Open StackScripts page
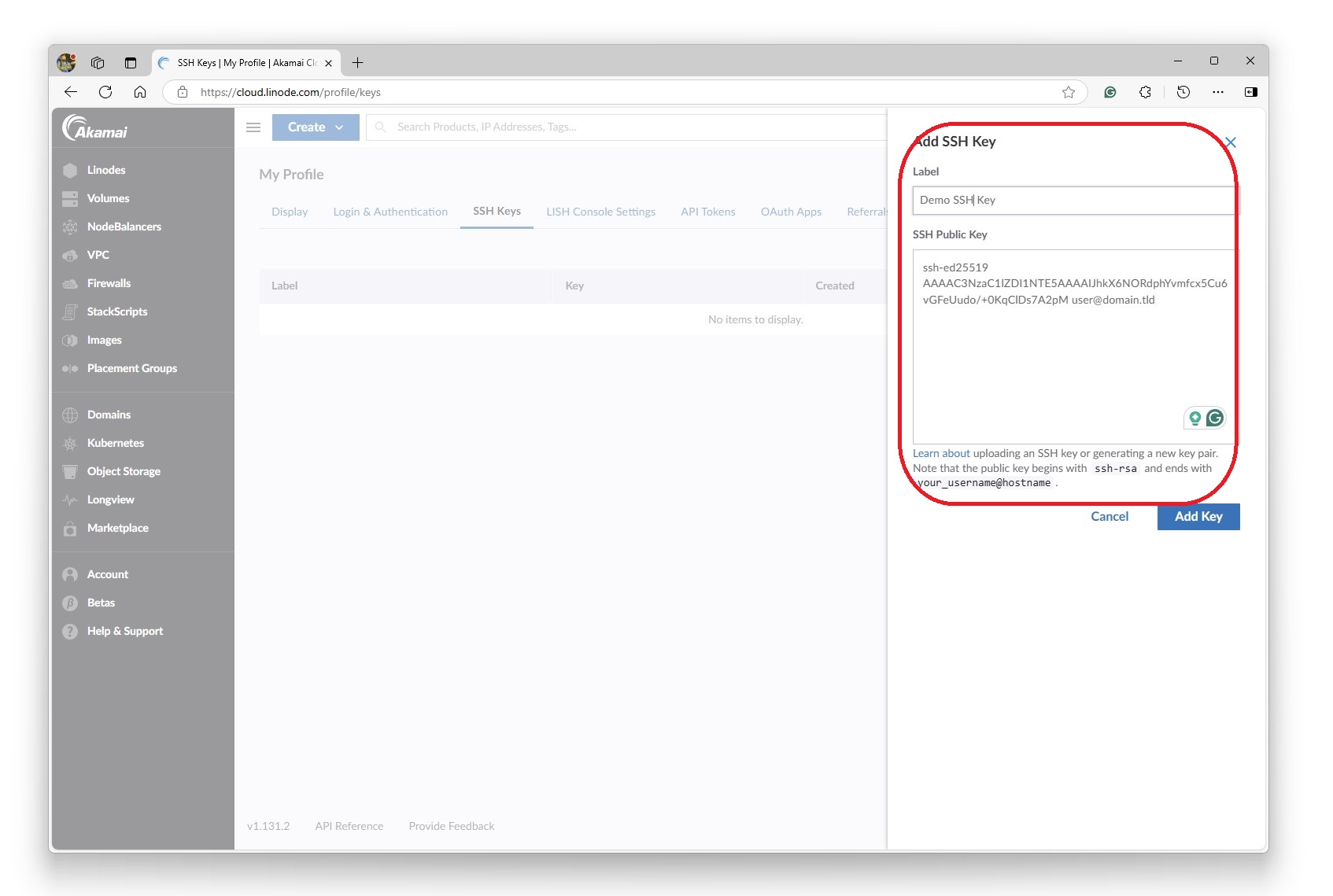The width and height of the screenshot is (1333, 896). (x=116, y=312)
